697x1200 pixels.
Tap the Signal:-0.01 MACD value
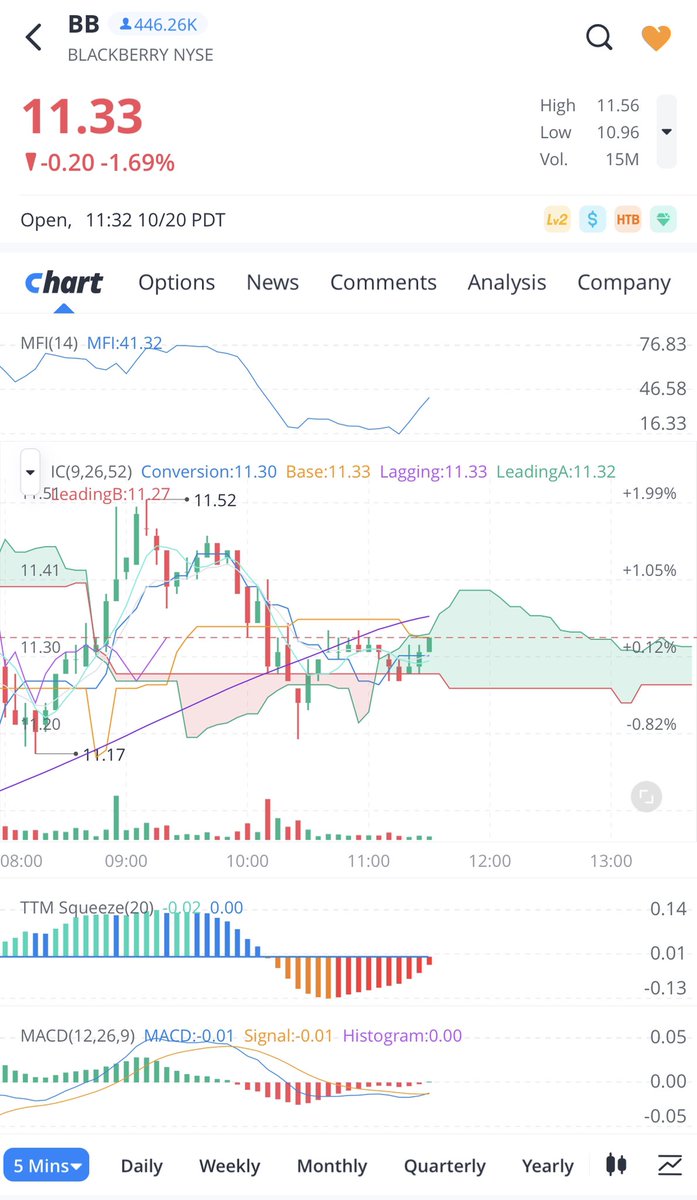click(x=288, y=1035)
